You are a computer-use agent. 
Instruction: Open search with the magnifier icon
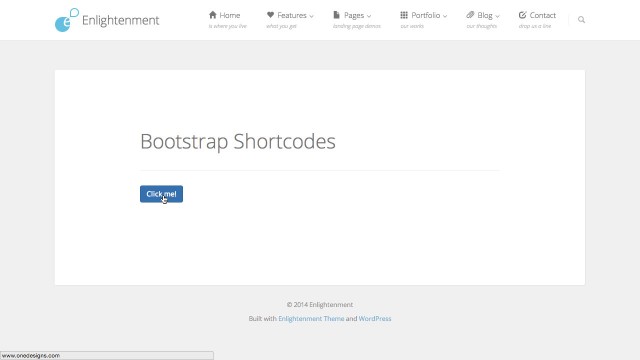(x=581, y=20)
